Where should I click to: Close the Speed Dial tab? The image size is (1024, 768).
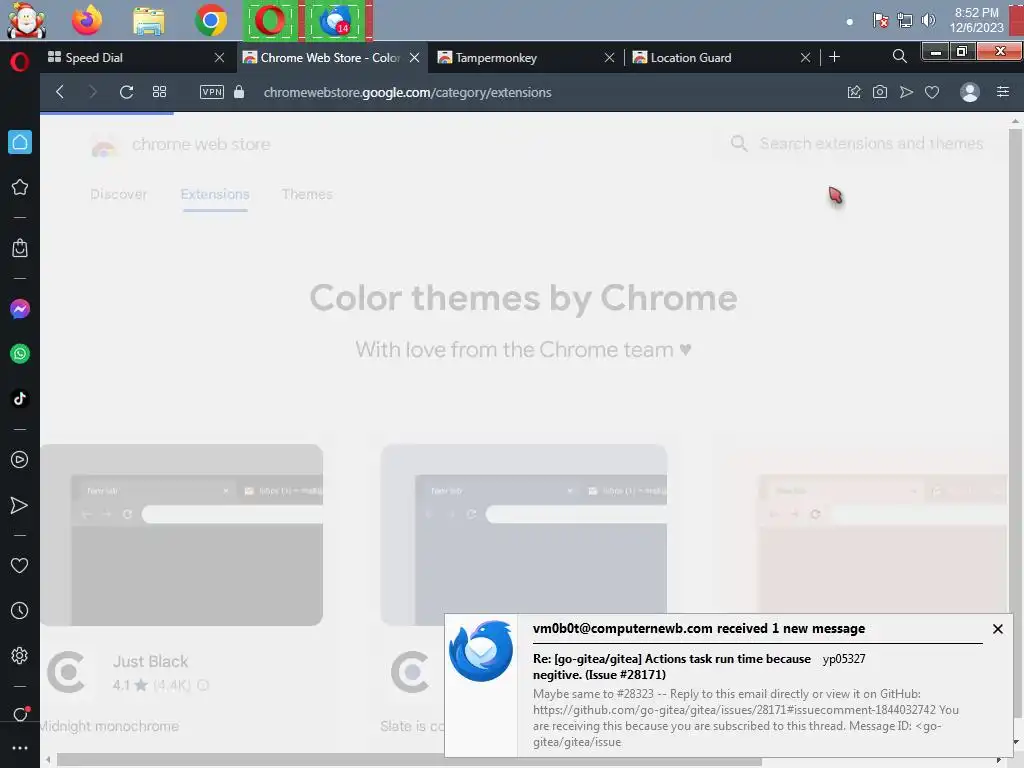(219, 57)
